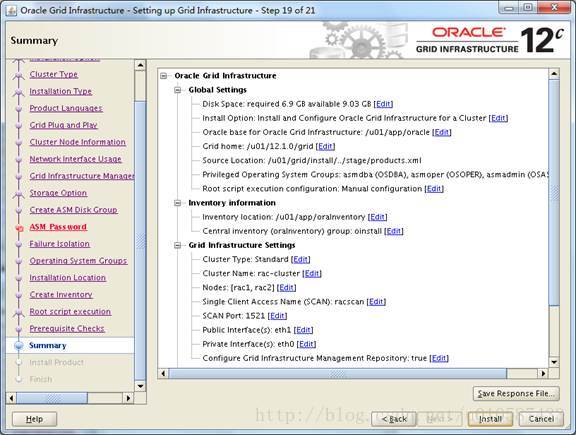Jump to Cluster Node Information step
576x435 pixels.
(x=78, y=142)
